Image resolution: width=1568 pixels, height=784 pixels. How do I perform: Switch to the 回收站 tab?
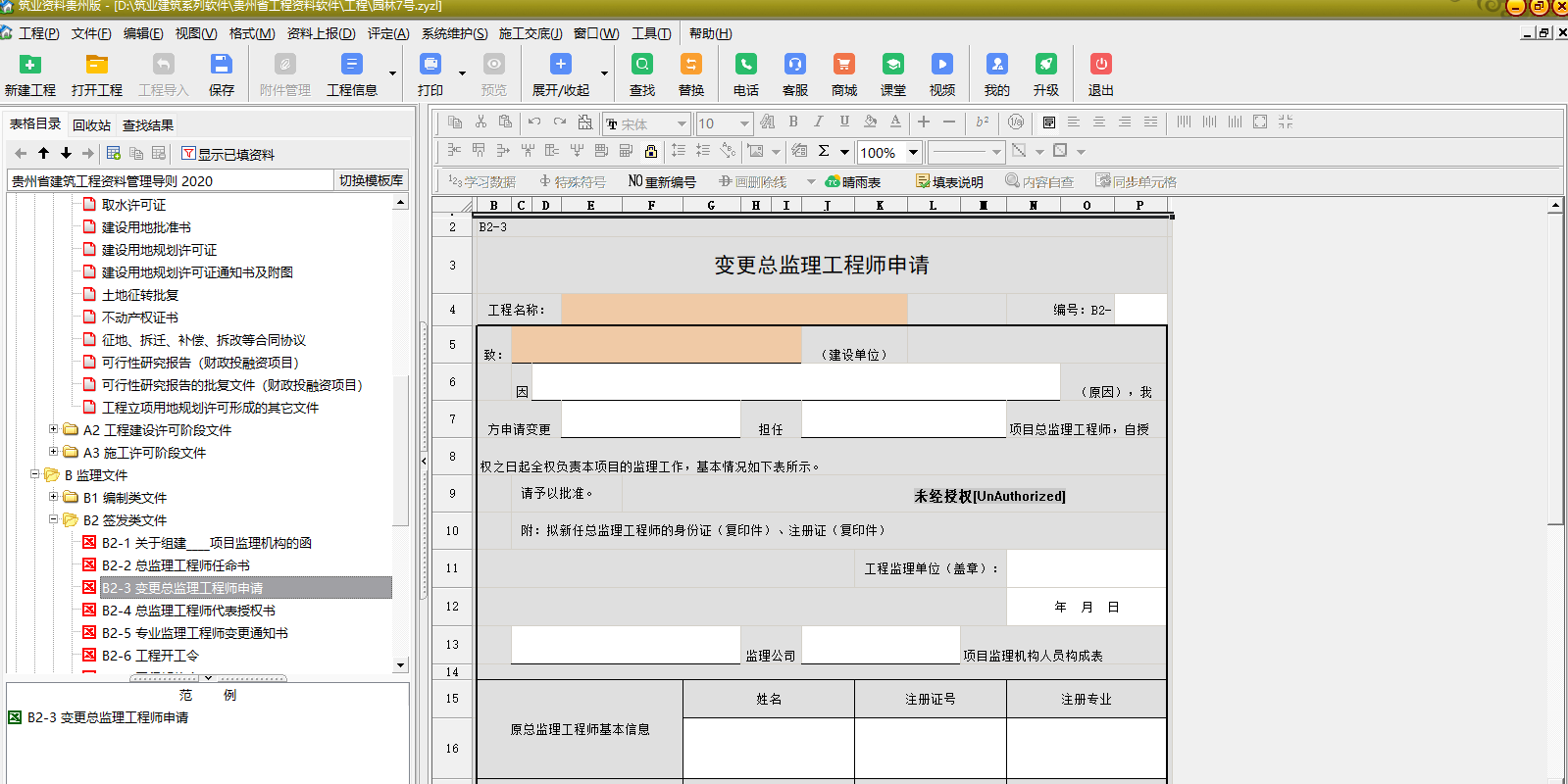[x=91, y=124]
